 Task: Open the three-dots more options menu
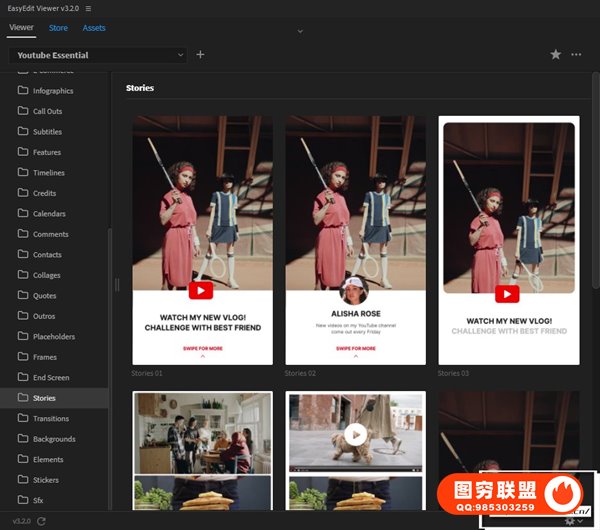[576, 55]
